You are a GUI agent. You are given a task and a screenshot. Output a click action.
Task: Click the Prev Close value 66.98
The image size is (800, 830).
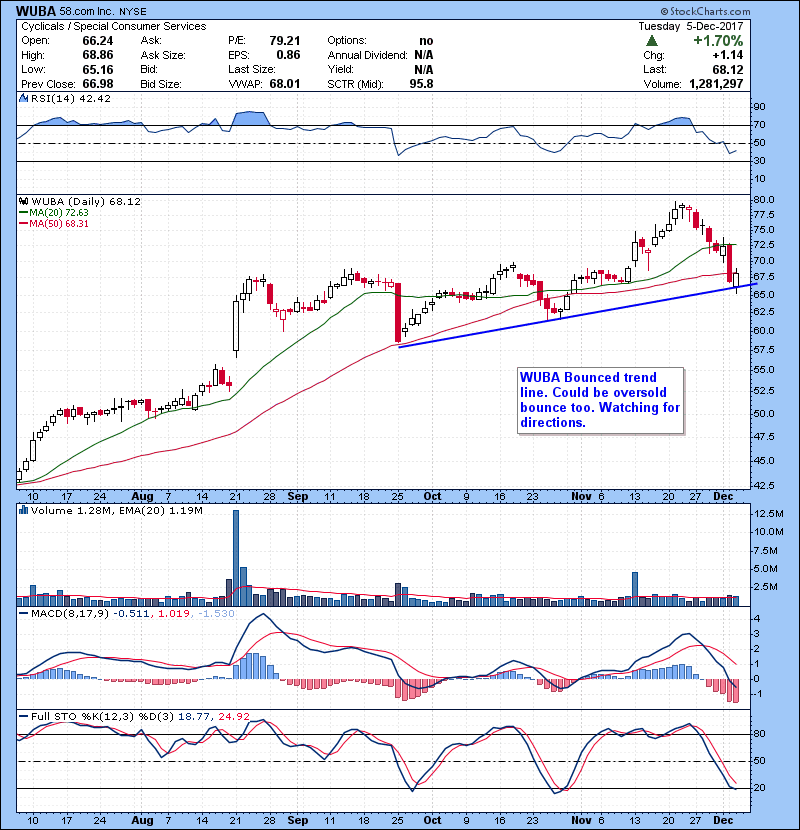(x=97, y=84)
